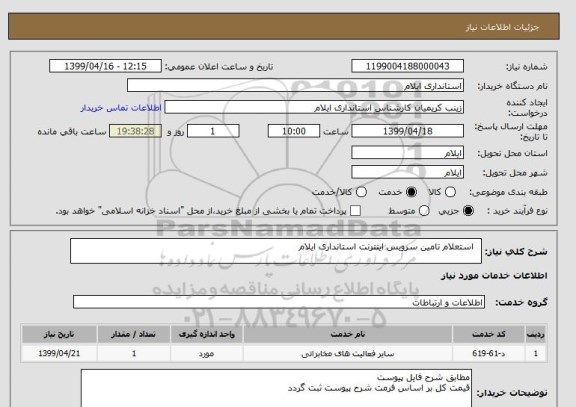
Task: Click the ساعت باقی مانده label
Action: [72, 132]
